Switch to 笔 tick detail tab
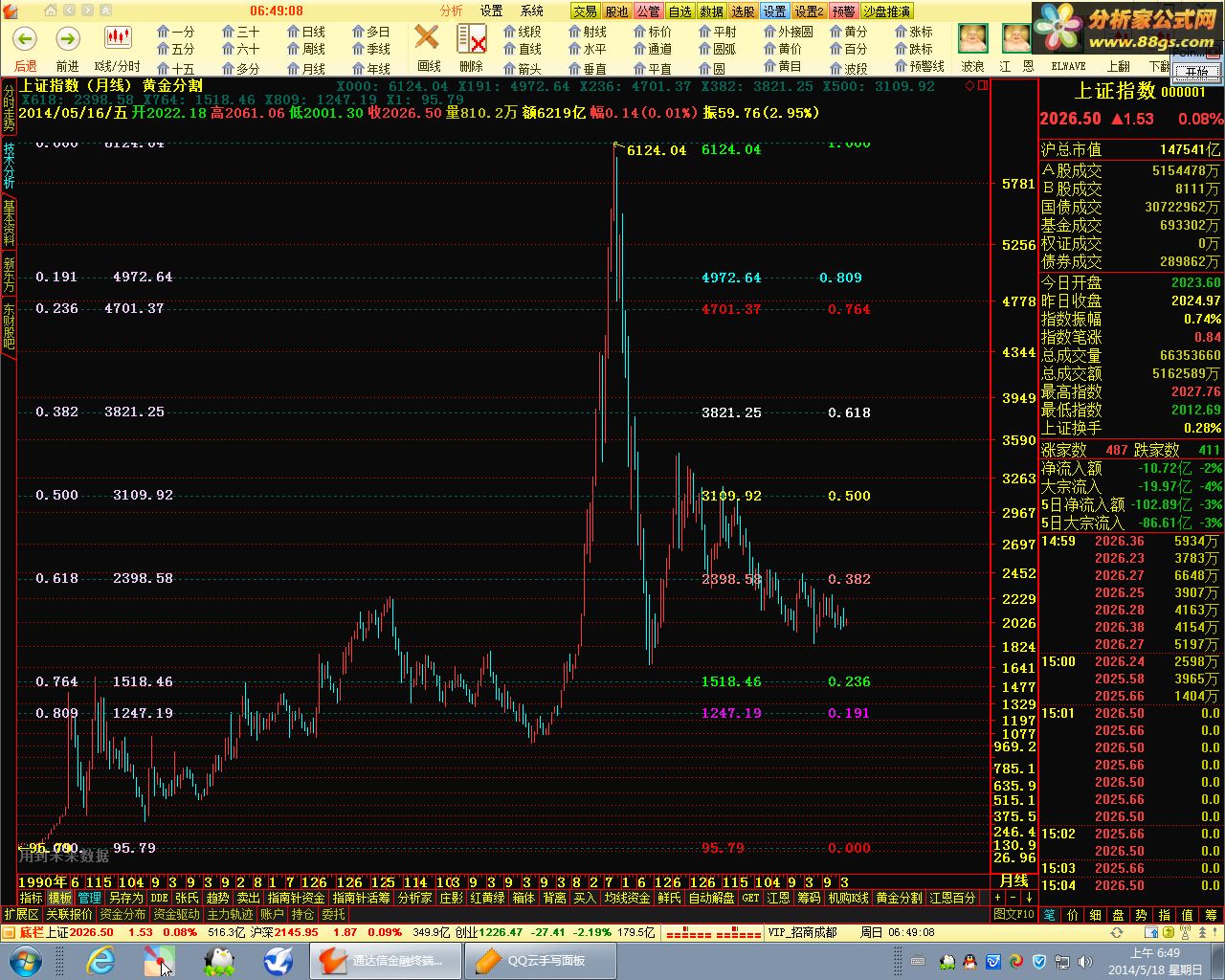This screenshot has height=980, width=1225. click(x=1049, y=915)
